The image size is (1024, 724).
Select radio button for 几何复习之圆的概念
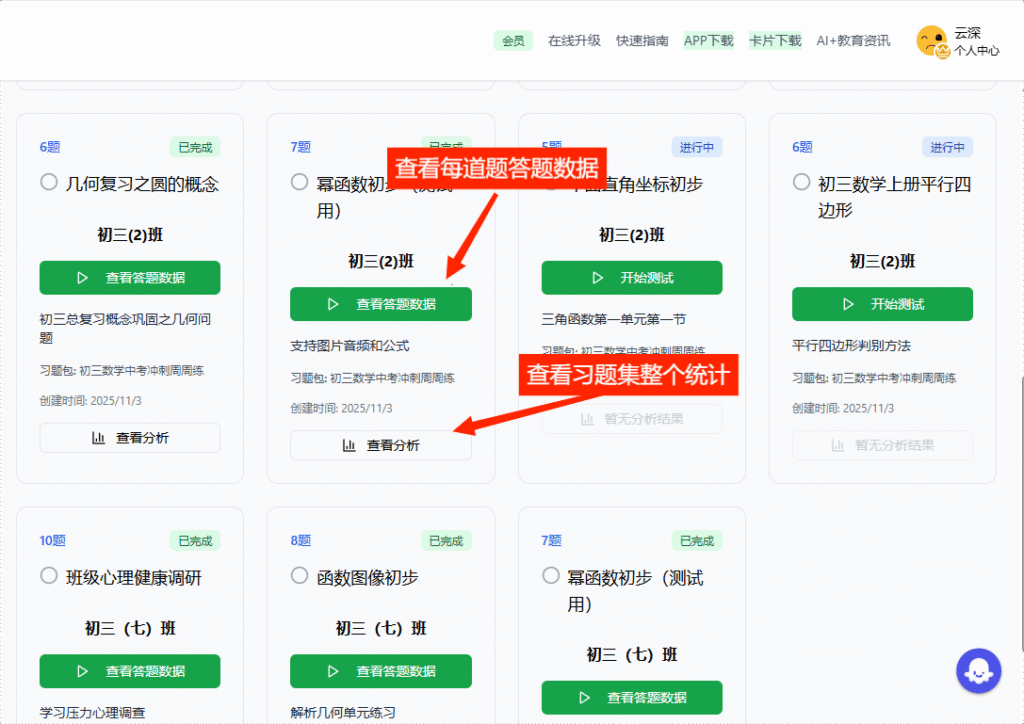(48, 182)
